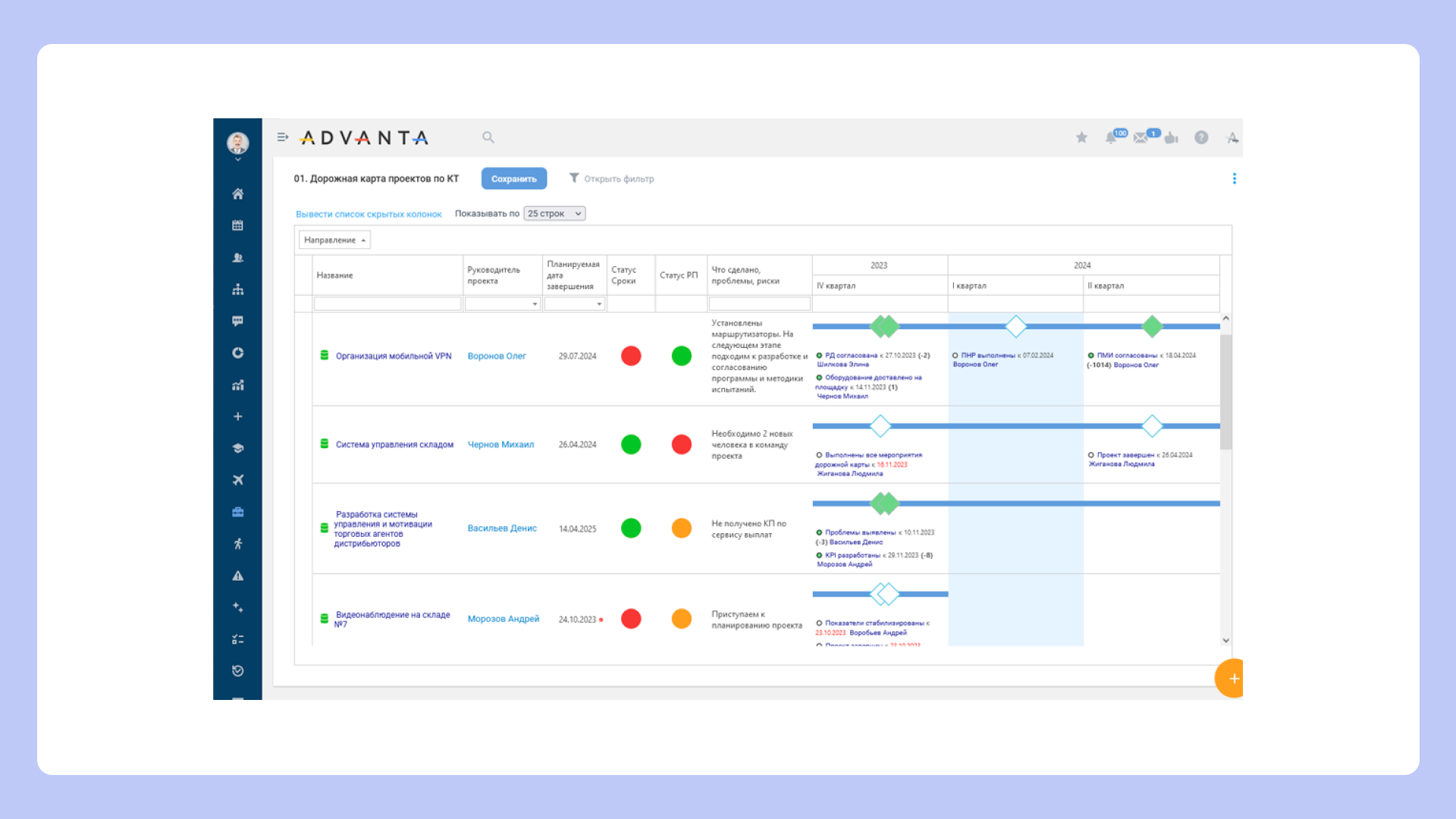Click the org structure hierarchy icon
This screenshot has width=1456, height=819.
pos(237,290)
